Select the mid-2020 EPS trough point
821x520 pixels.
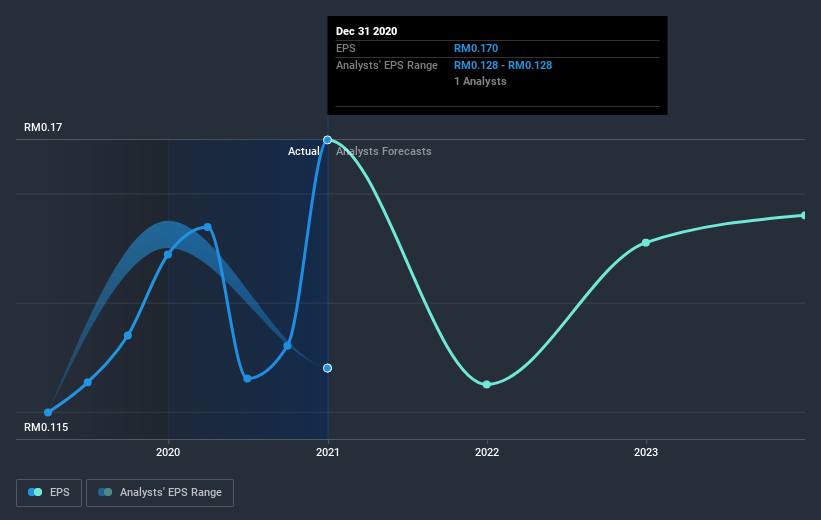tap(247, 378)
